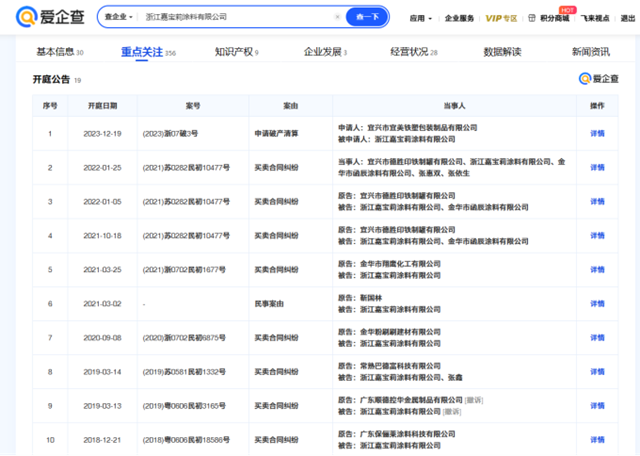Open the 查企业 search type dropdown
Screen dimensions: 640x456
(x=119, y=17)
